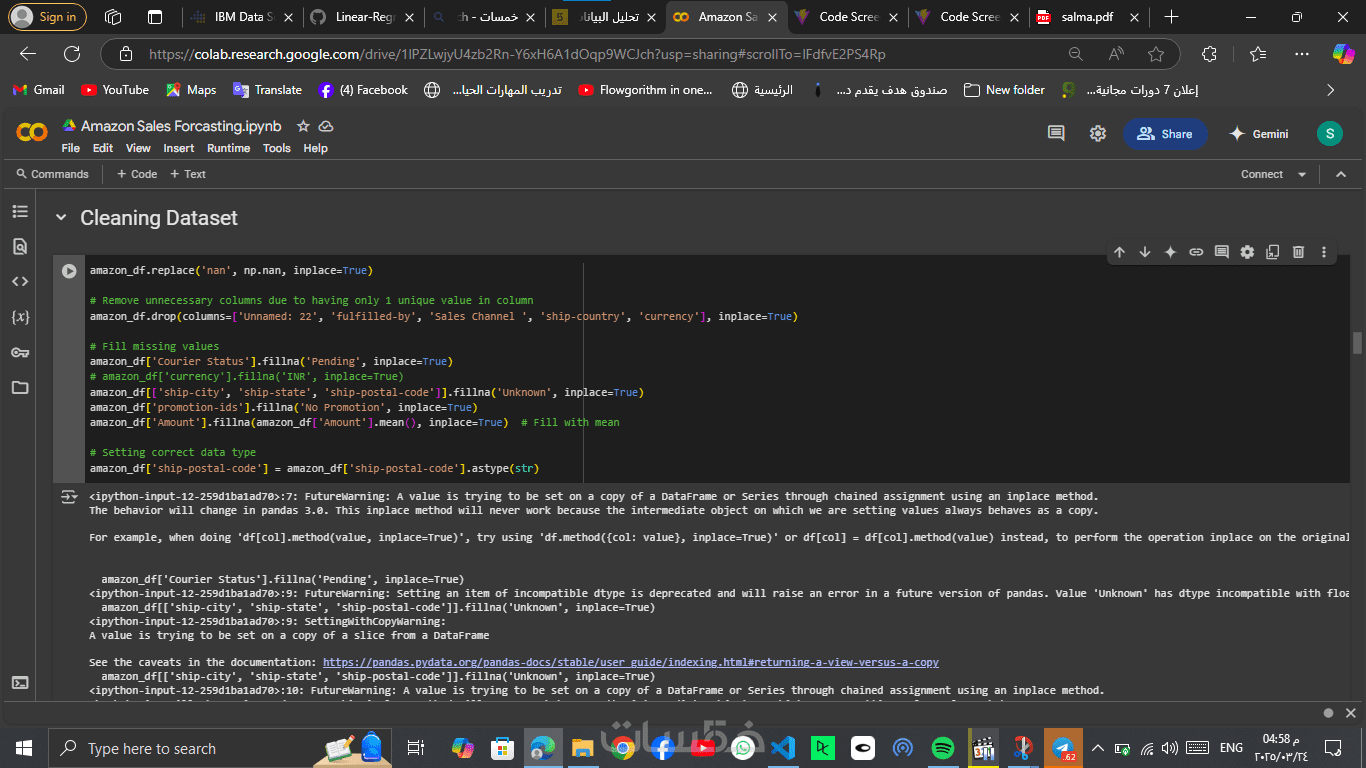The image size is (1366, 768).
Task: Open the Variables {x} panel
Action: pyautogui.click(x=20, y=317)
